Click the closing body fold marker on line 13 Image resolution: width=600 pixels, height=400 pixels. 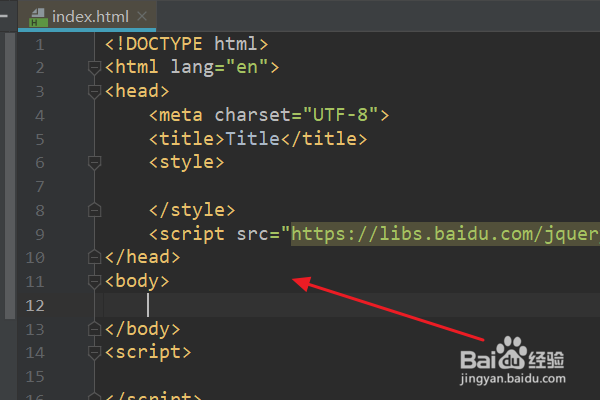click(94, 329)
